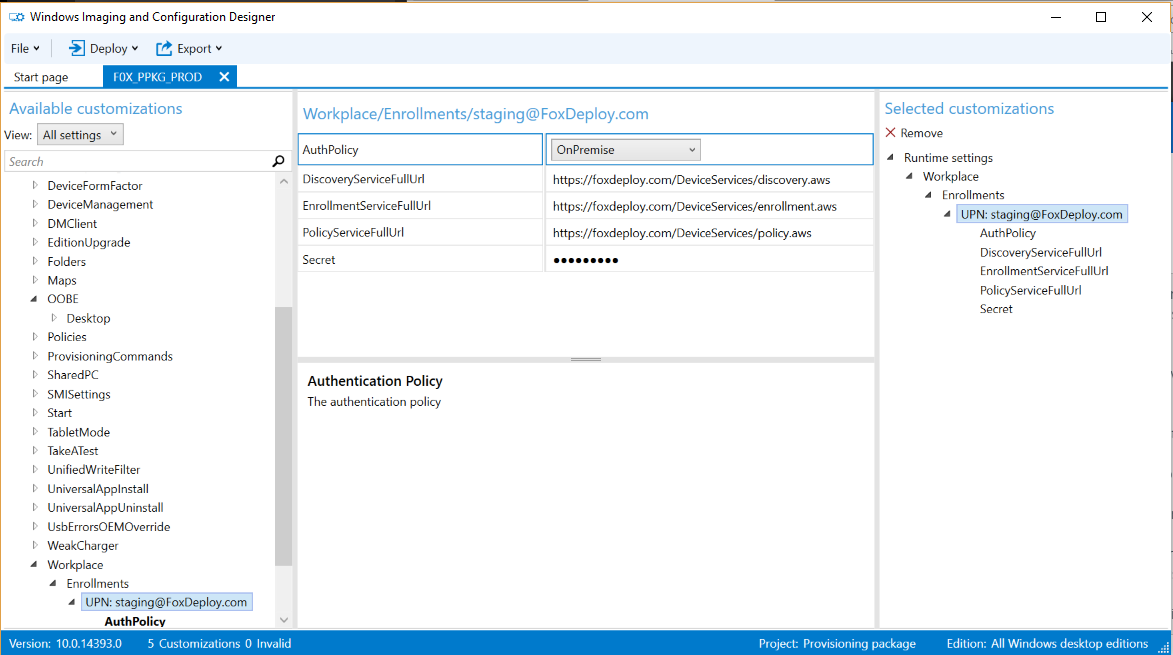Click the app icon in title bar

pos(17,17)
